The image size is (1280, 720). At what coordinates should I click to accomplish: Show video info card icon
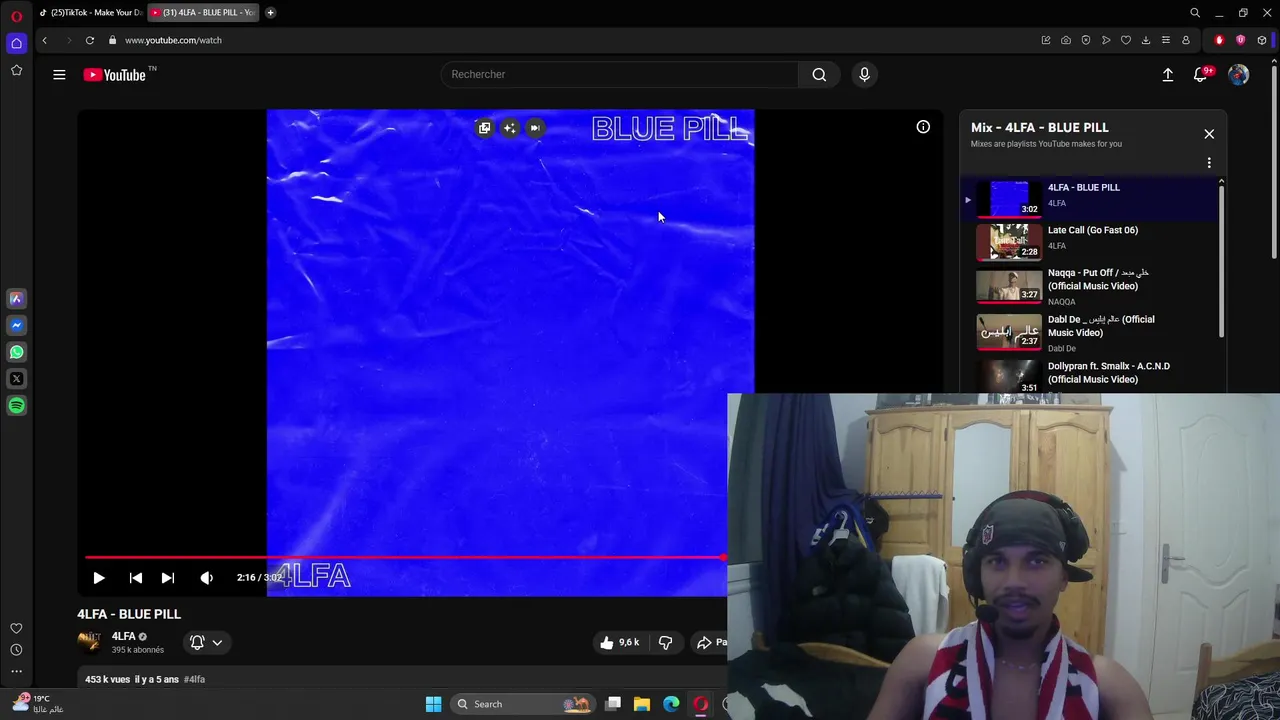(923, 127)
